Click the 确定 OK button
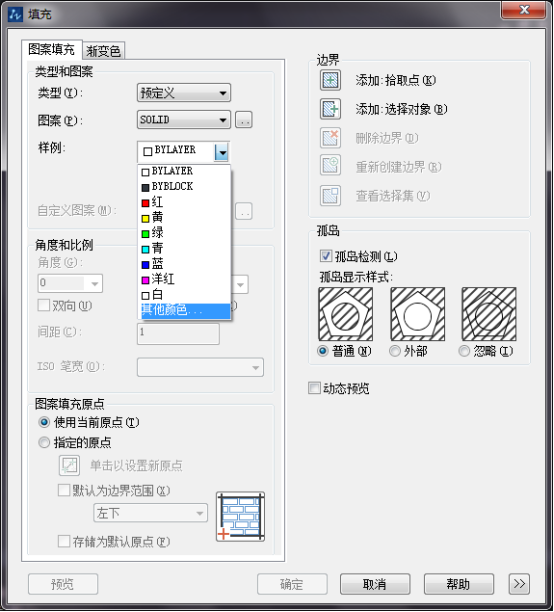The height and width of the screenshot is (612, 554). 292,584
